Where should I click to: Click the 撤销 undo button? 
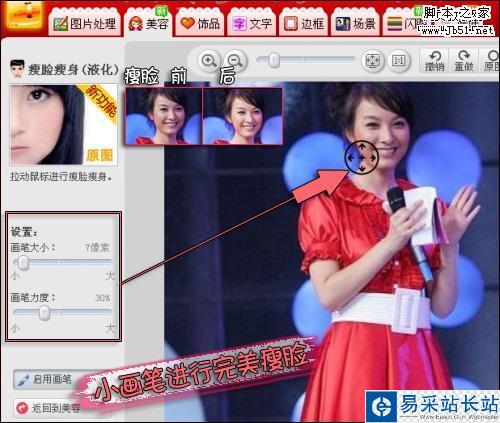(x=434, y=61)
